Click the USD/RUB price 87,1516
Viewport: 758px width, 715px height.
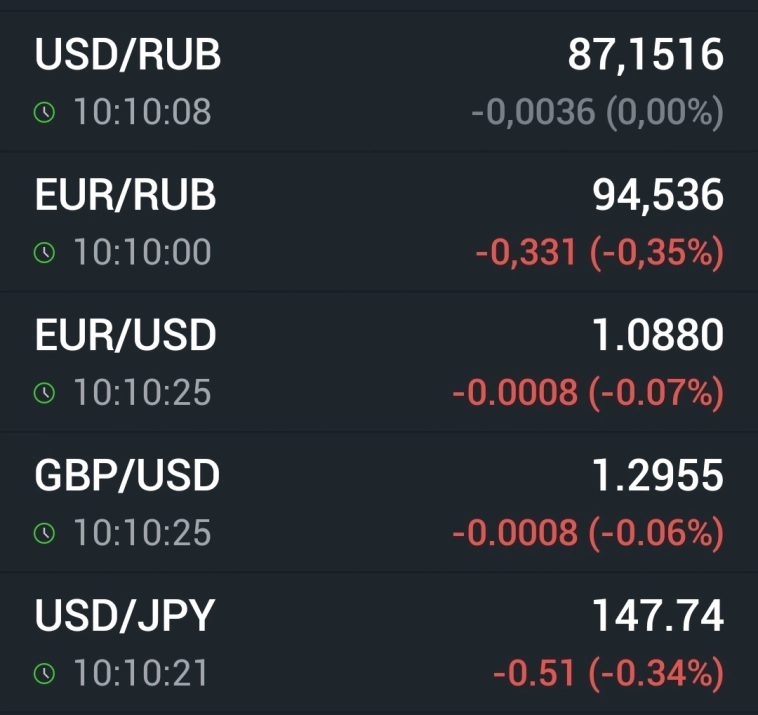[645, 55]
